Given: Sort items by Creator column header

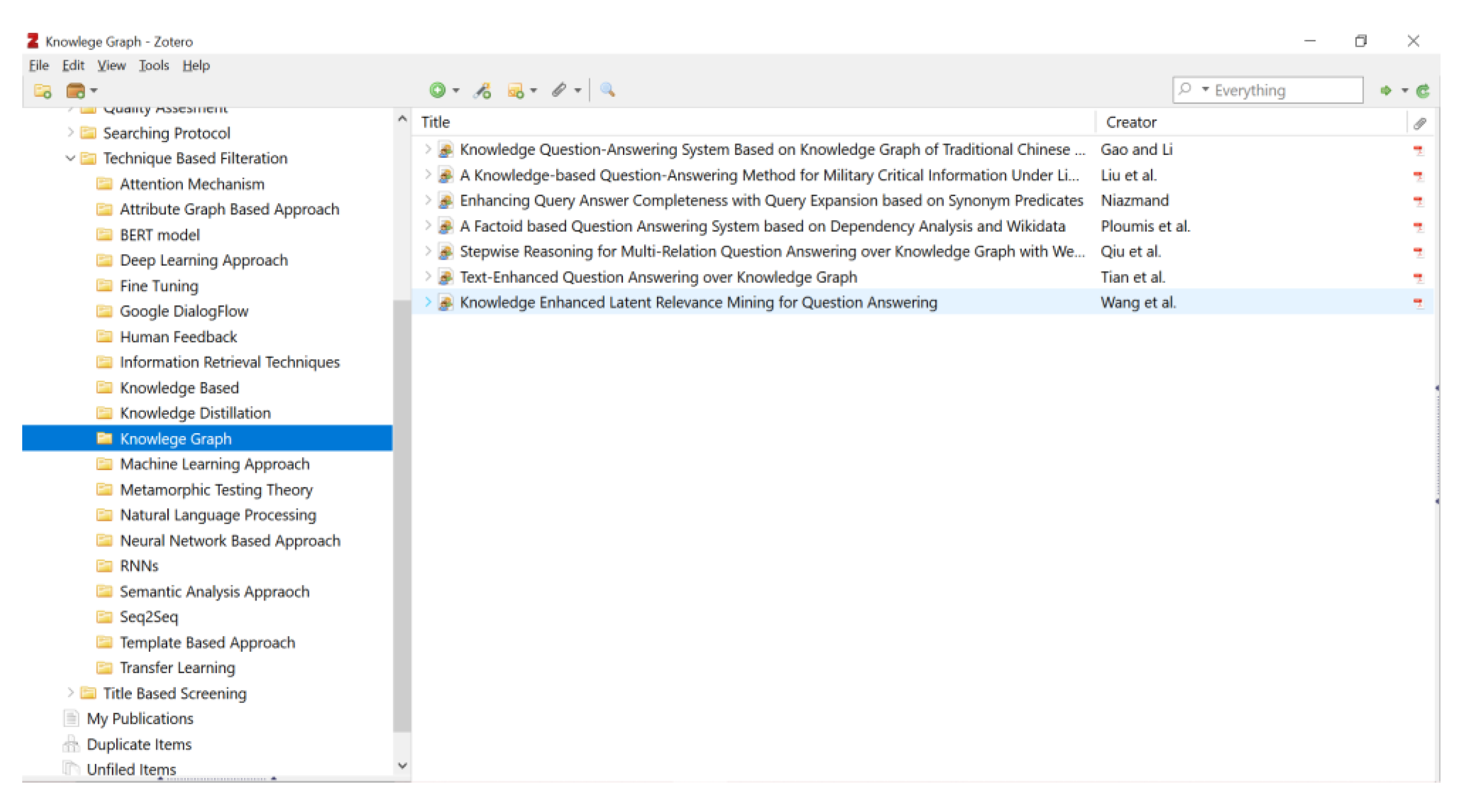Looking at the screenshot, I should [1131, 122].
